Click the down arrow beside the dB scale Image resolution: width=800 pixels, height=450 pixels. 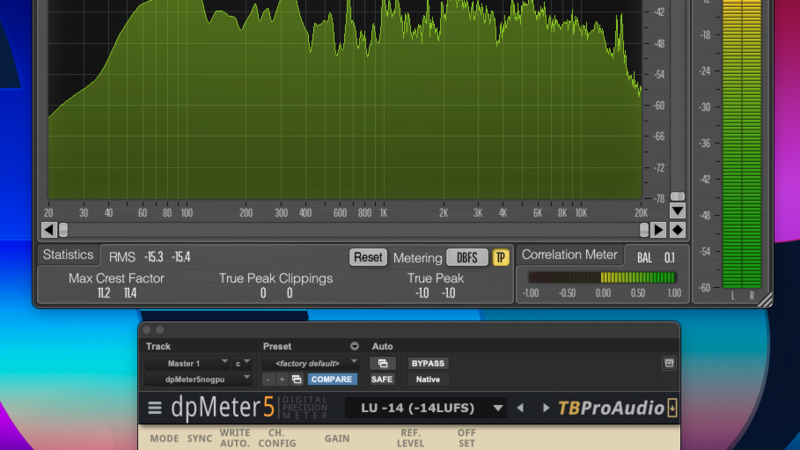pyautogui.click(x=677, y=211)
